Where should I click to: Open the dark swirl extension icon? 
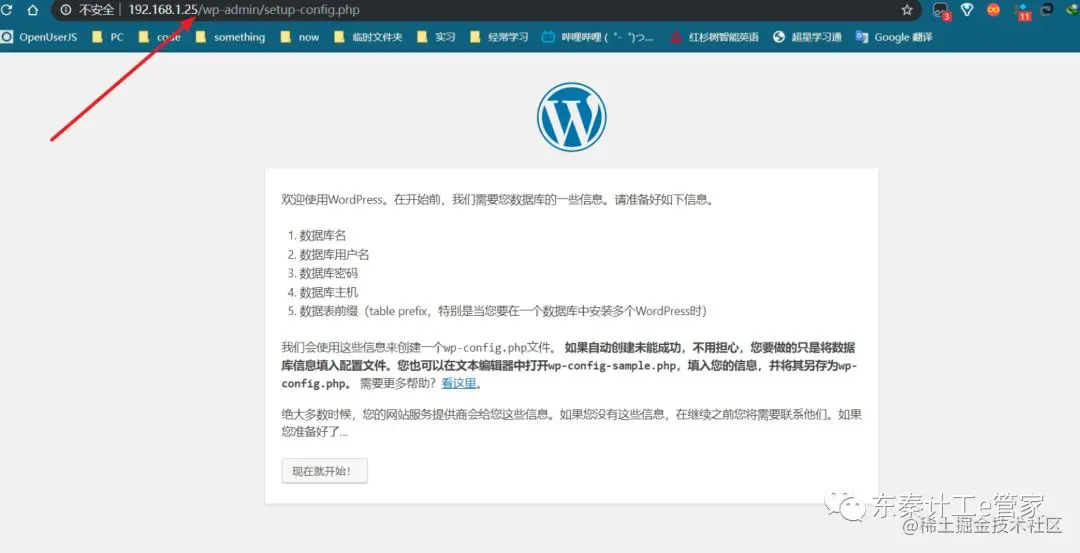point(1047,10)
